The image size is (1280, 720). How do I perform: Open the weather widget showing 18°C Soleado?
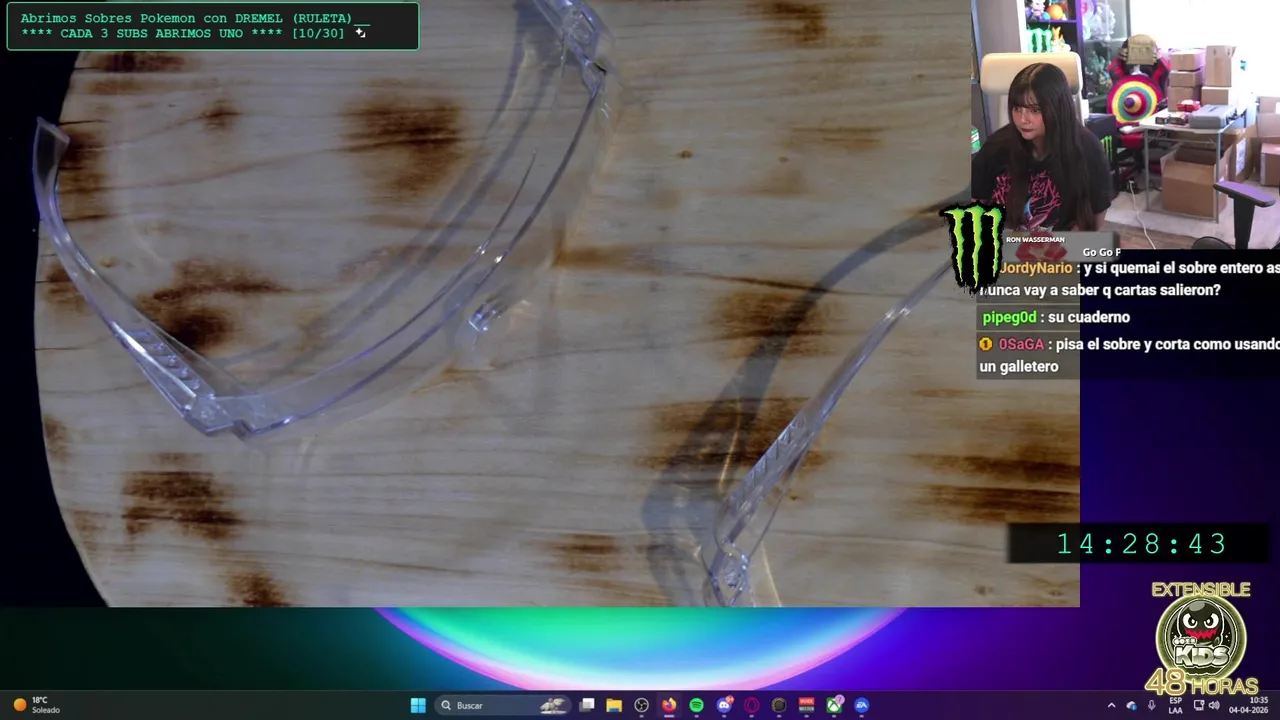click(x=36, y=705)
